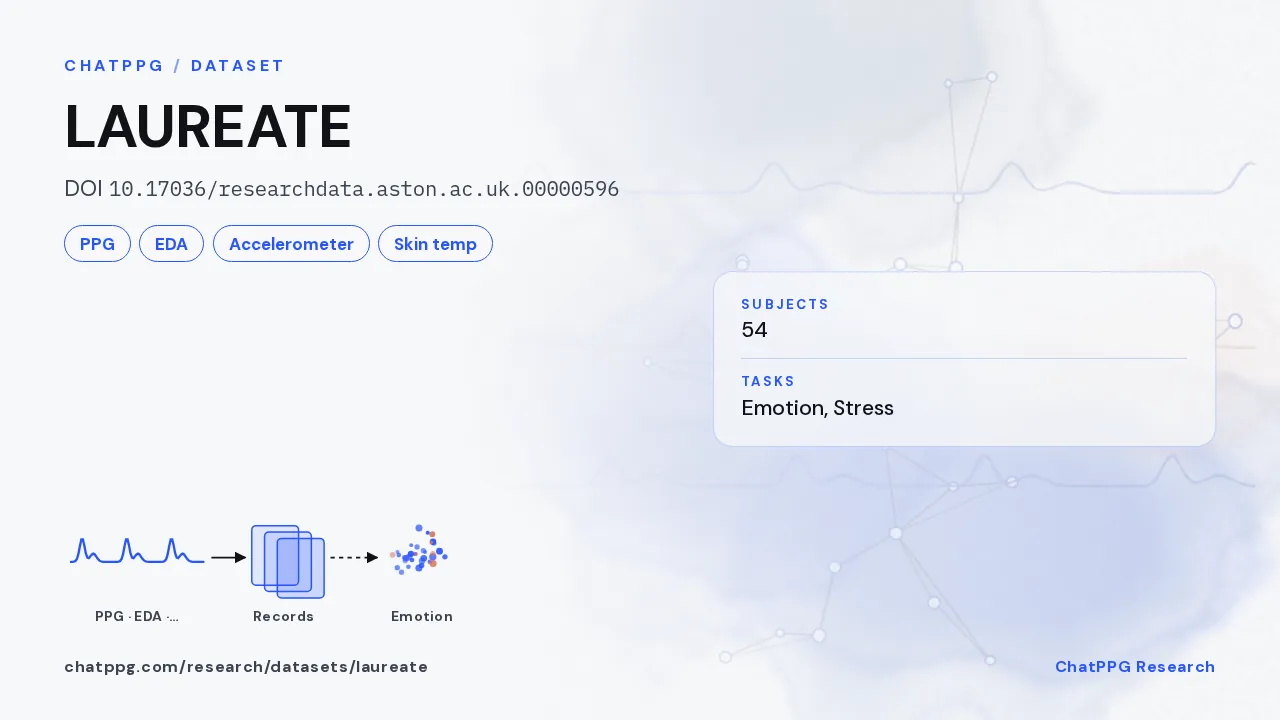Click the SUBJECTS value 54

pos(754,330)
